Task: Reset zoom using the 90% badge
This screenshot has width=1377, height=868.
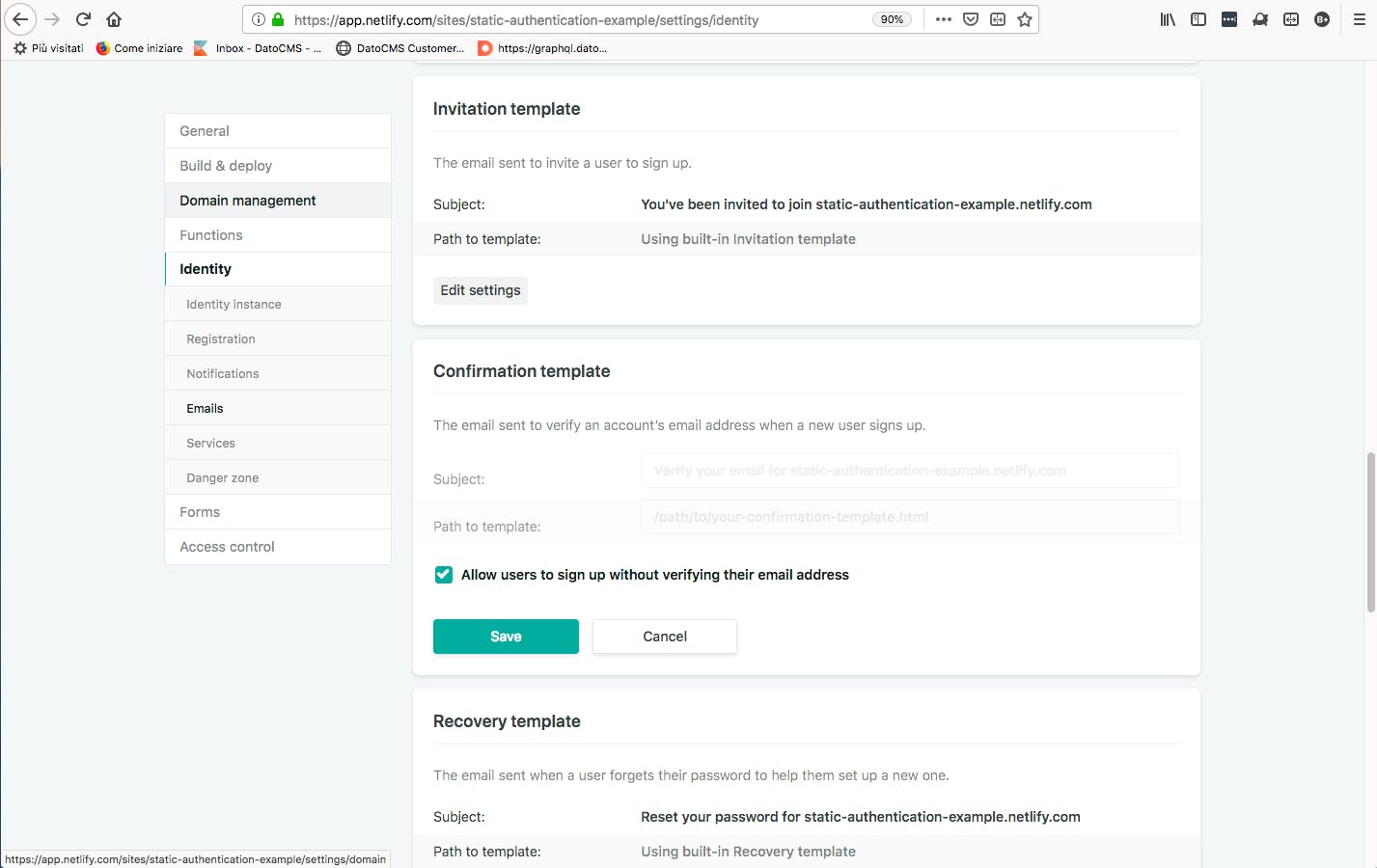Action: click(892, 19)
